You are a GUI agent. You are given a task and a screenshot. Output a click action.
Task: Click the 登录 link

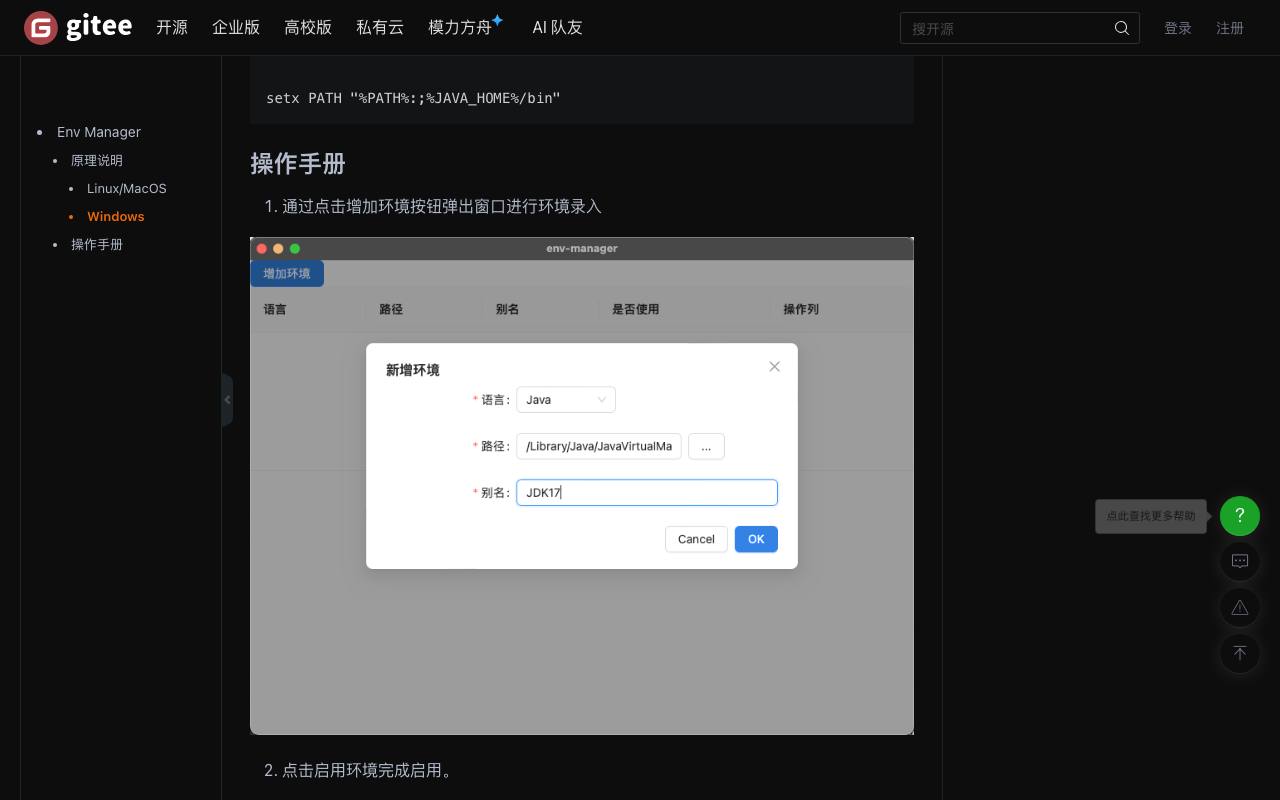(x=1178, y=28)
